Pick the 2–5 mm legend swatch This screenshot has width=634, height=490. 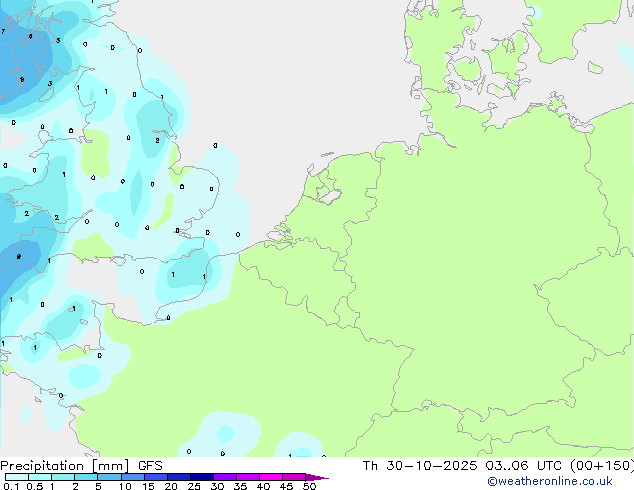(x=86, y=477)
